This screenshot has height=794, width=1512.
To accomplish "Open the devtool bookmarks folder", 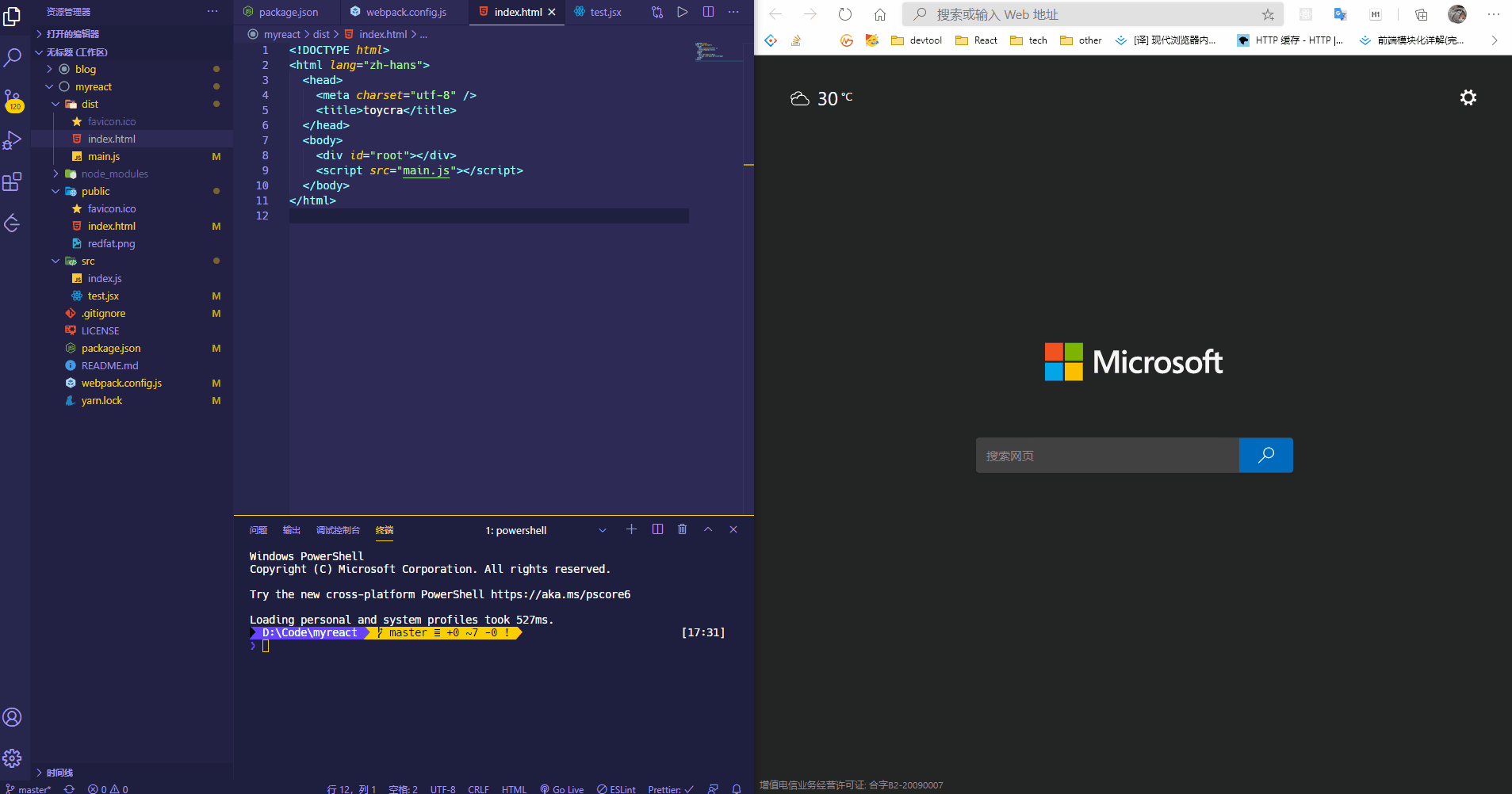I will [917, 40].
